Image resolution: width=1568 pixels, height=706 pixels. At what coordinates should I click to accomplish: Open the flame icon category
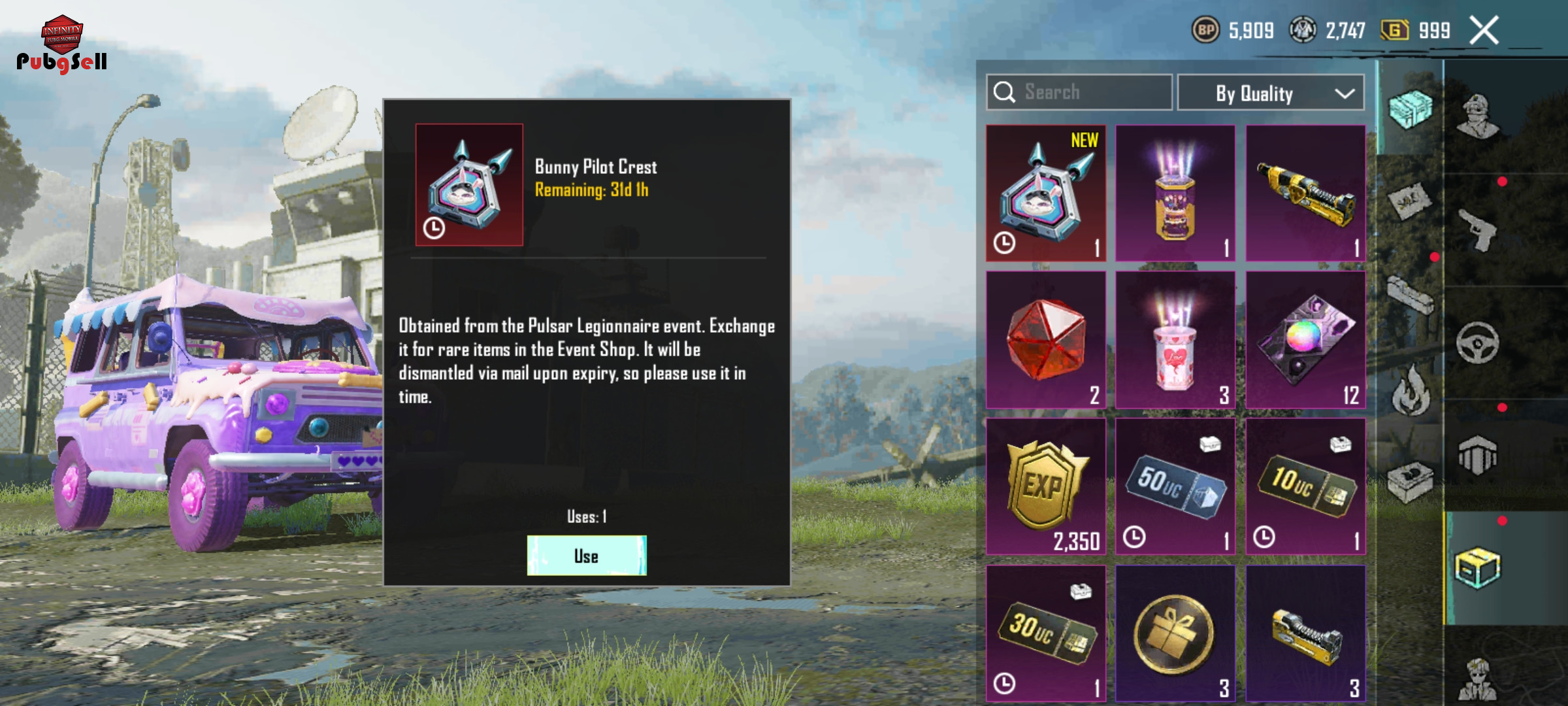tap(1411, 390)
